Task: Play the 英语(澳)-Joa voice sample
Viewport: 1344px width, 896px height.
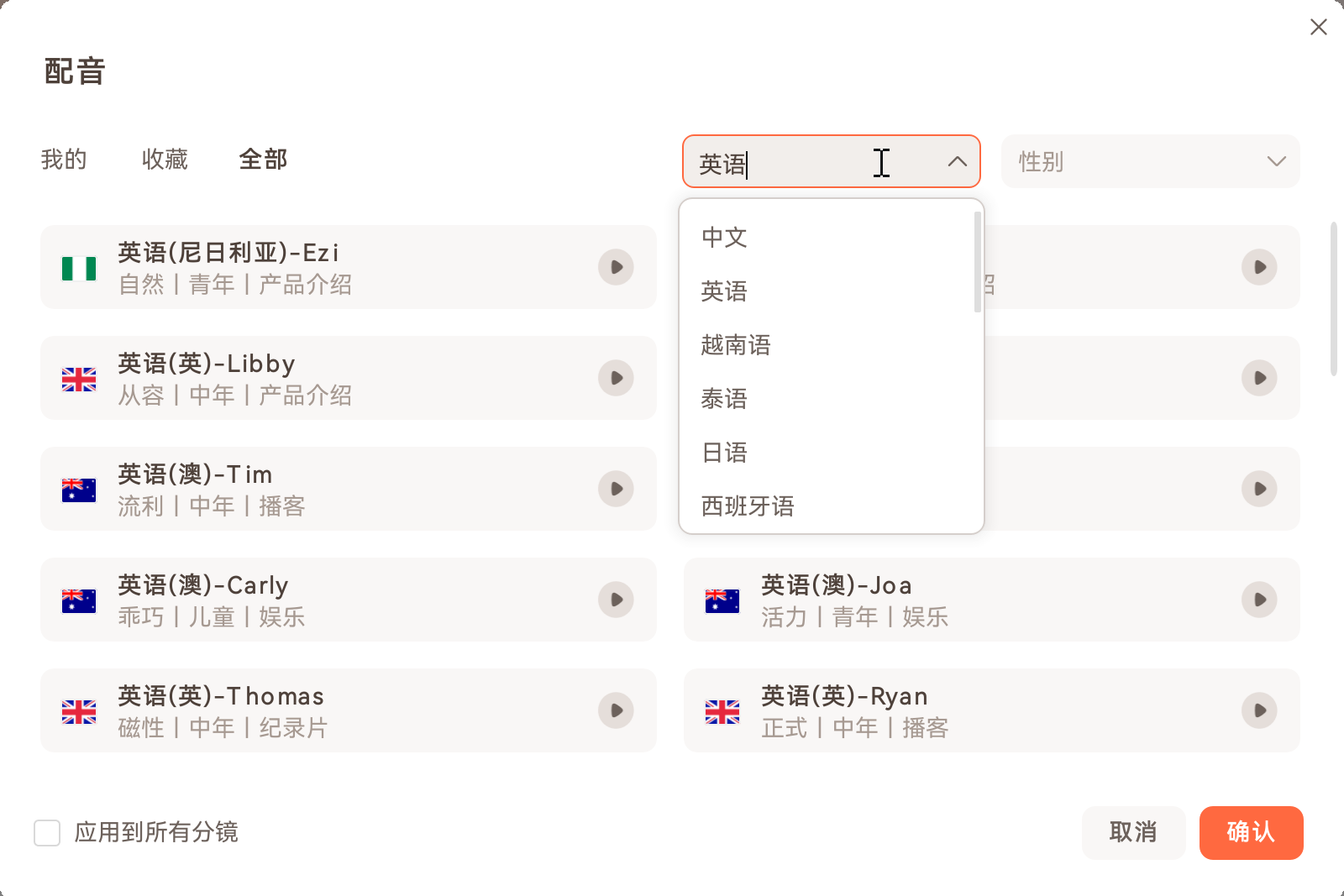Action: (x=1259, y=600)
